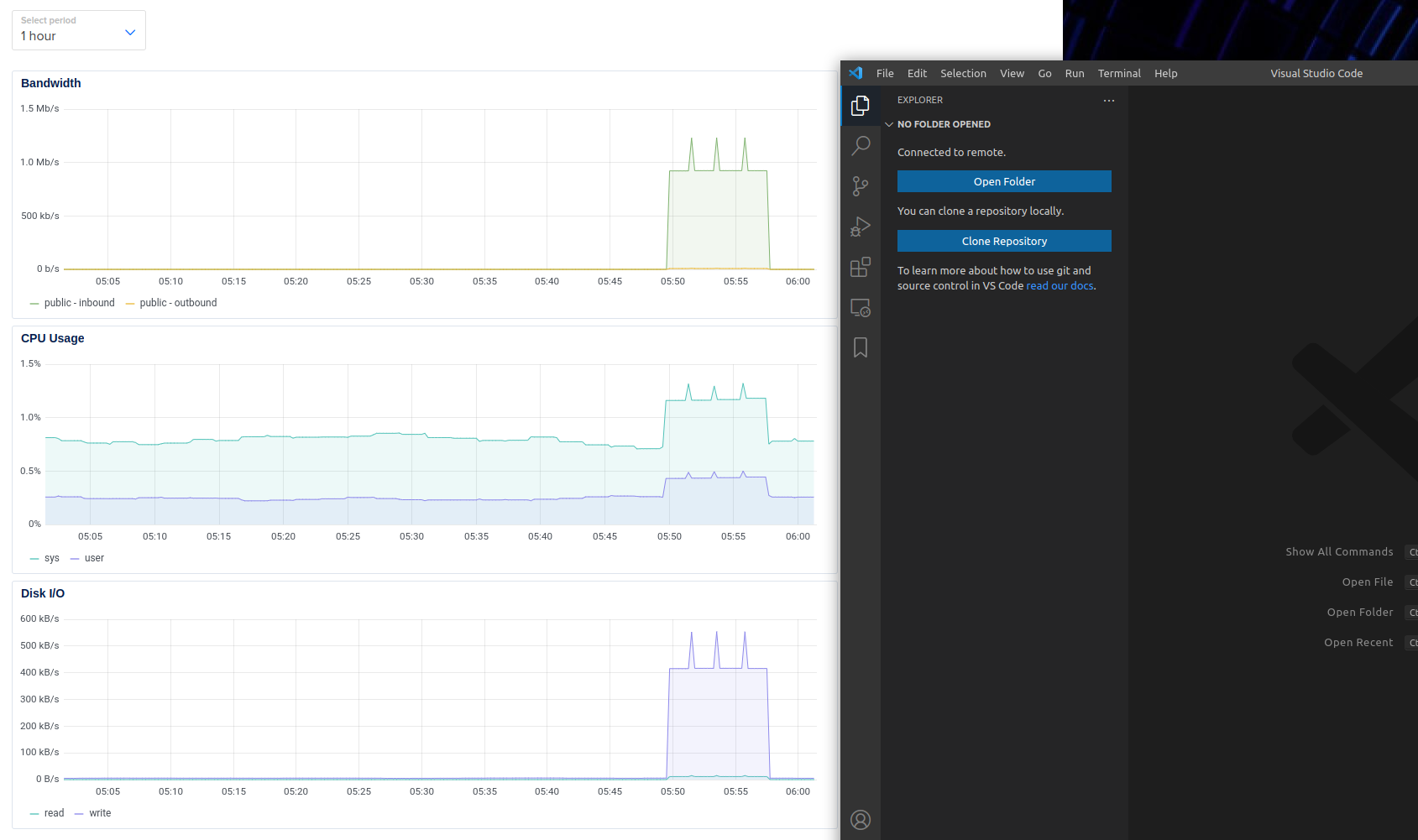Open the Explorer view in VS Code
The image size is (1418, 840).
point(861,106)
